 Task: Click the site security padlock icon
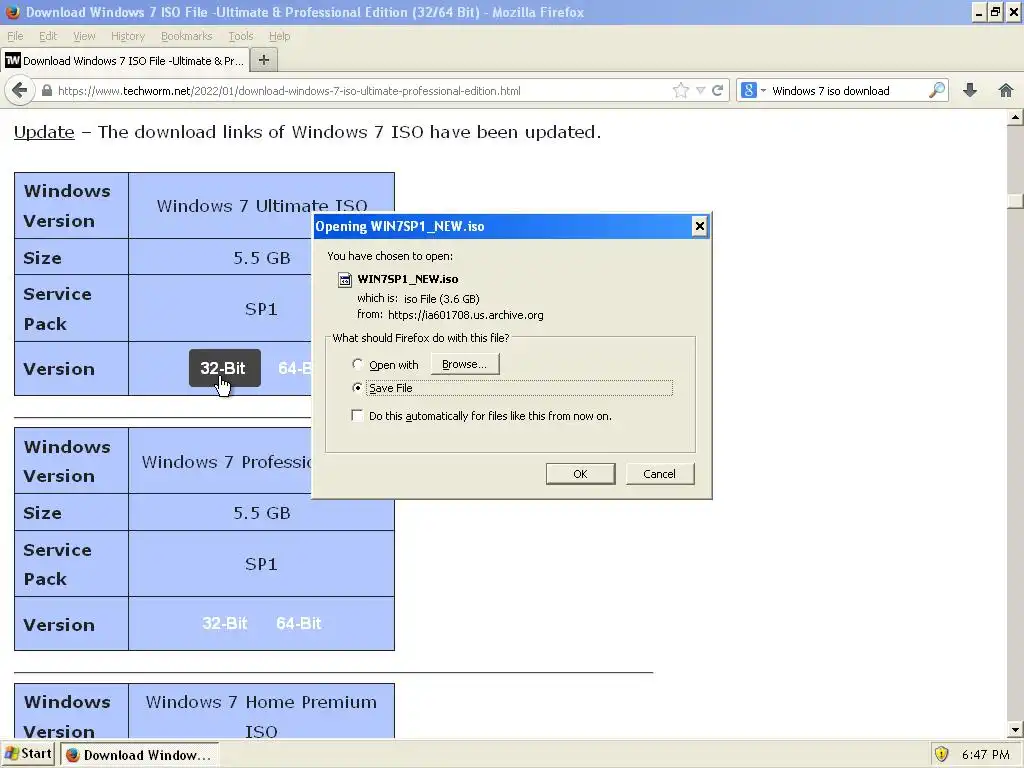click(x=47, y=91)
